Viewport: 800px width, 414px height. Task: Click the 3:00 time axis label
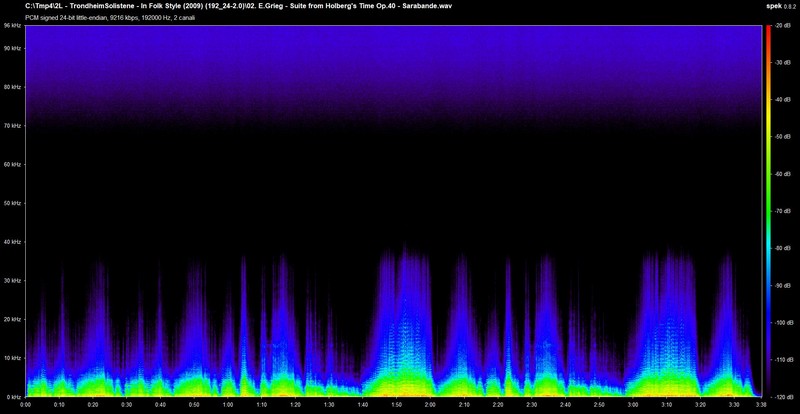tap(632, 404)
